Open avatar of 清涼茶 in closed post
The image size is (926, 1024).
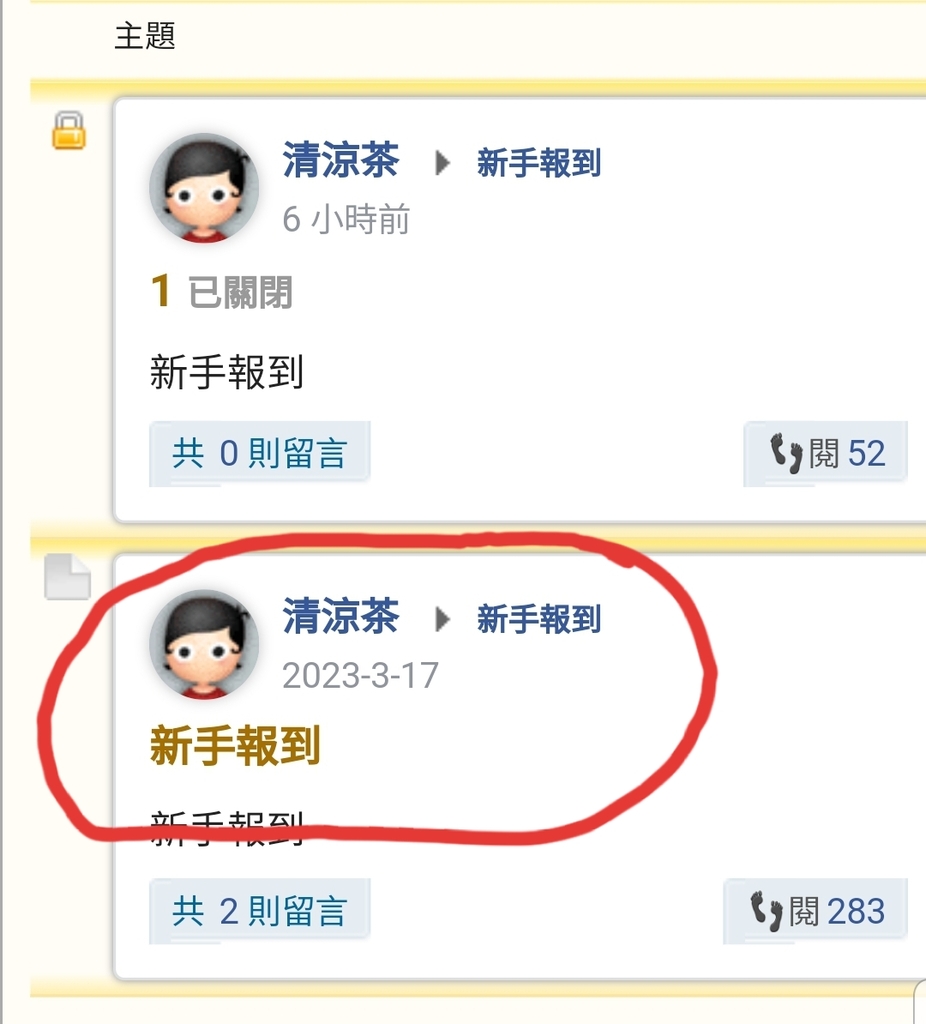204,188
